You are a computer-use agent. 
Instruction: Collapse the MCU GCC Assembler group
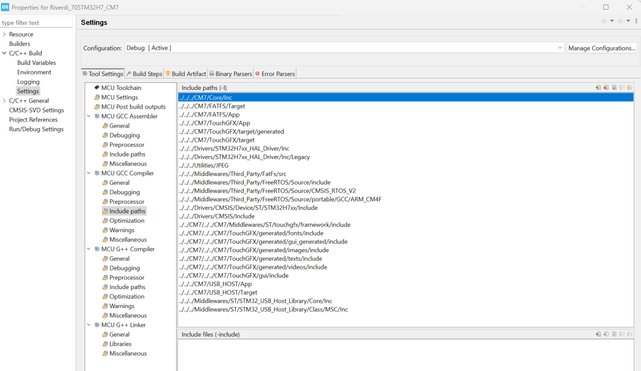coord(89,116)
